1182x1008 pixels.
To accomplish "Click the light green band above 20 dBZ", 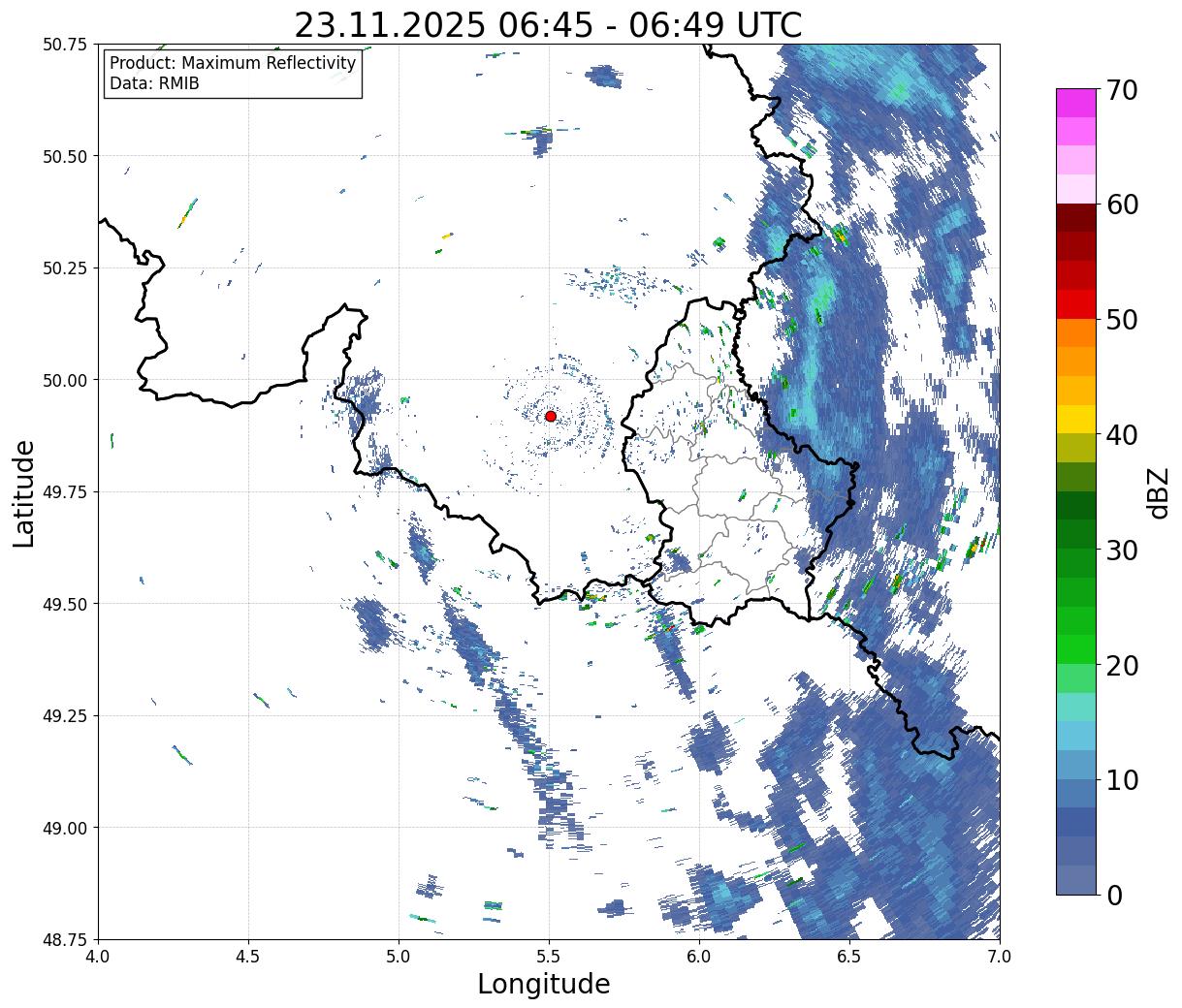I will (1075, 649).
